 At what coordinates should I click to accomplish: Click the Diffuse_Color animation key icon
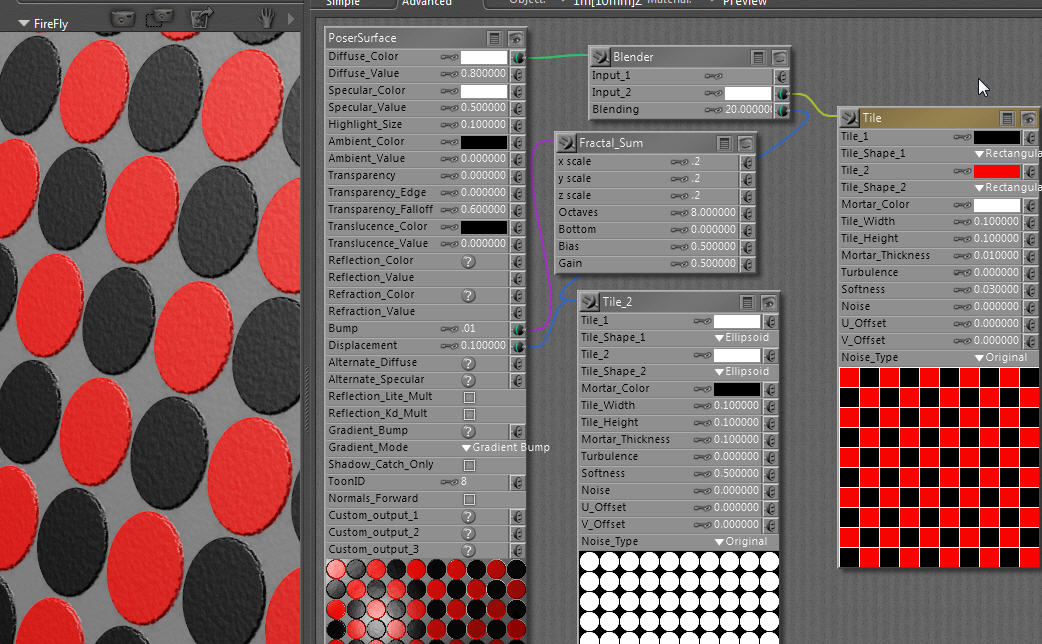[x=450, y=57]
